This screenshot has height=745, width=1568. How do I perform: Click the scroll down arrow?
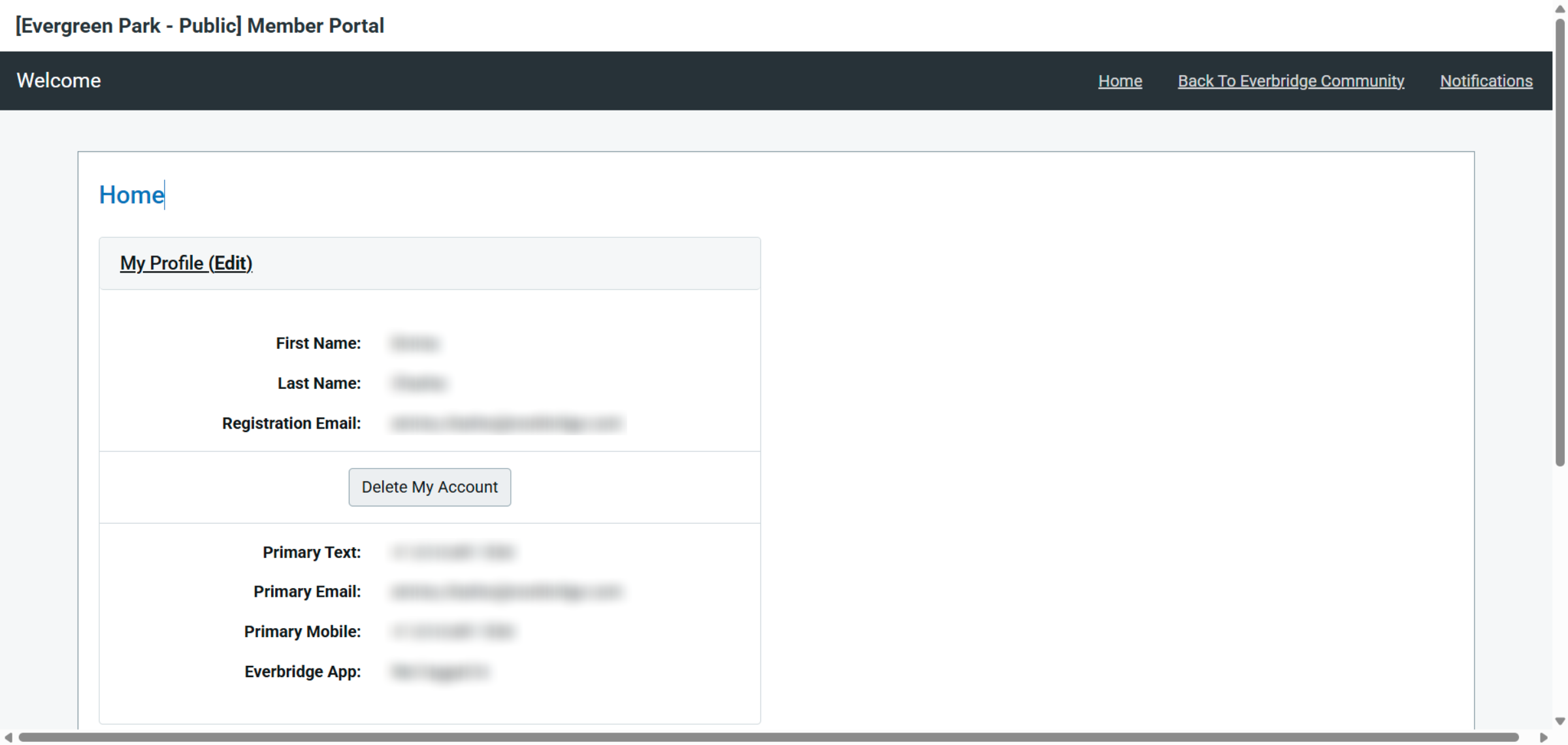click(1560, 721)
